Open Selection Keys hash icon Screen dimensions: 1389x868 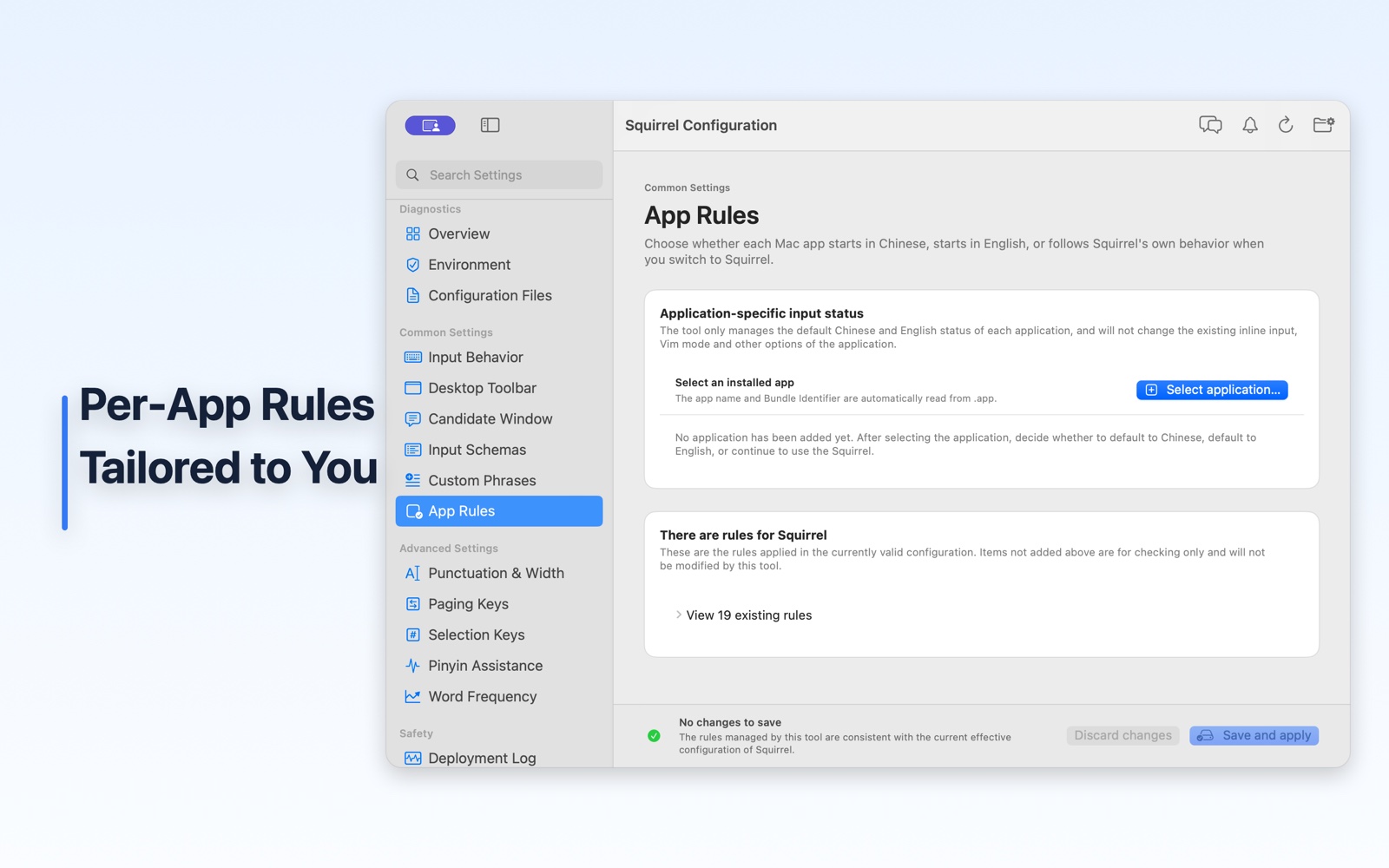click(x=412, y=635)
